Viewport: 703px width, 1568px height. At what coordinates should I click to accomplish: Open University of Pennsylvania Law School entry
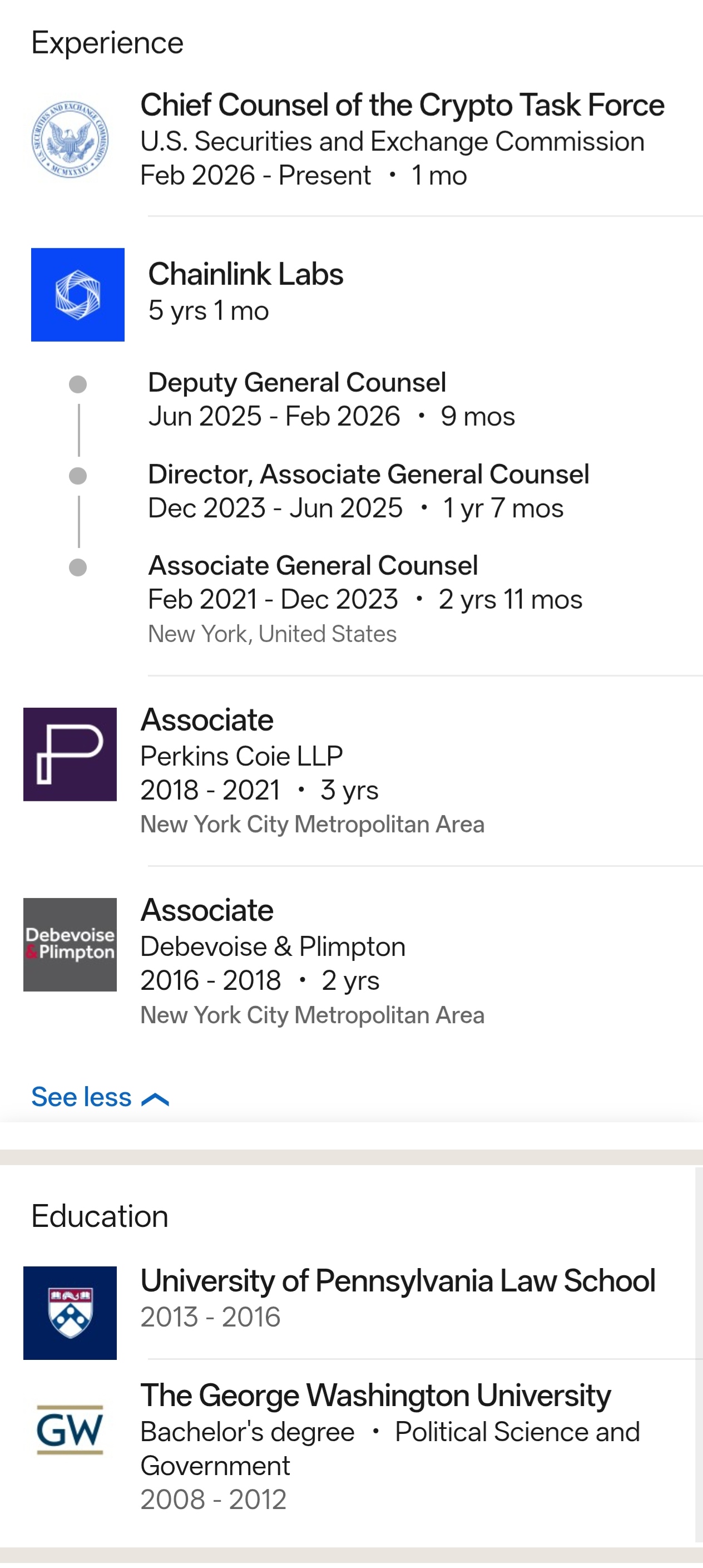pyautogui.click(x=398, y=1280)
